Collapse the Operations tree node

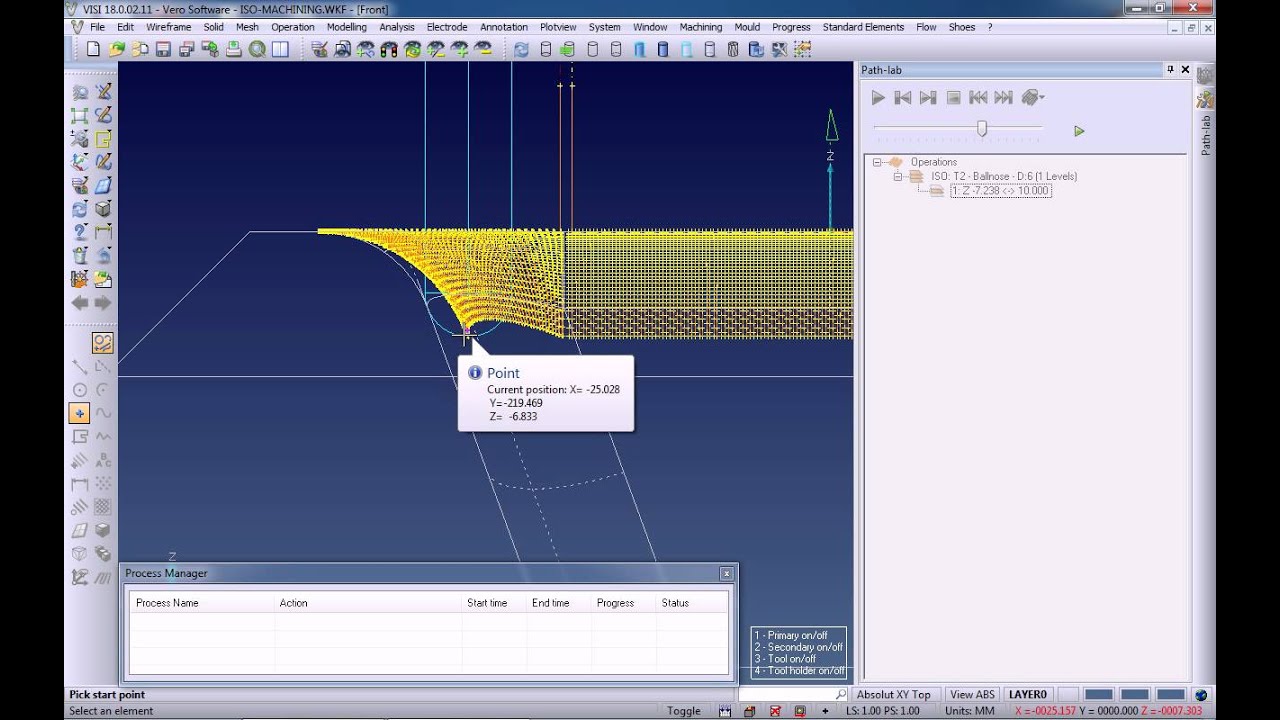pyautogui.click(x=877, y=162)
